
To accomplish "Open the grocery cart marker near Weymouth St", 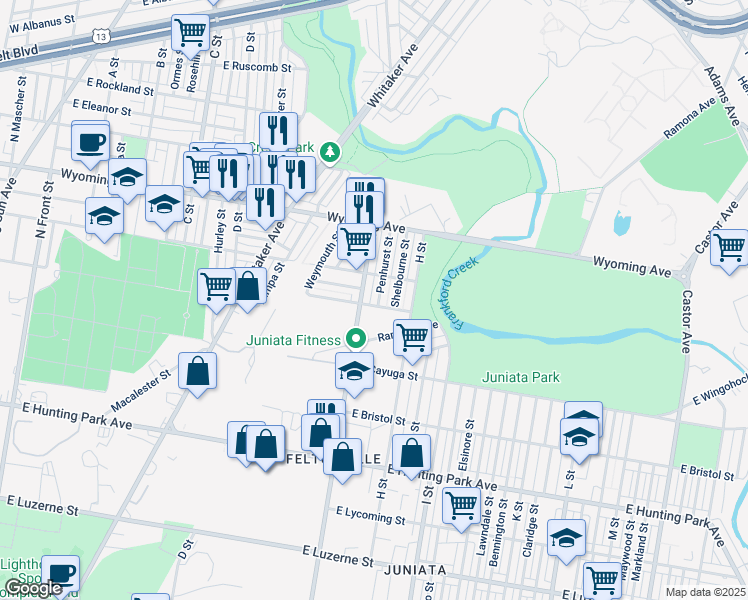I will coord(356,246).
